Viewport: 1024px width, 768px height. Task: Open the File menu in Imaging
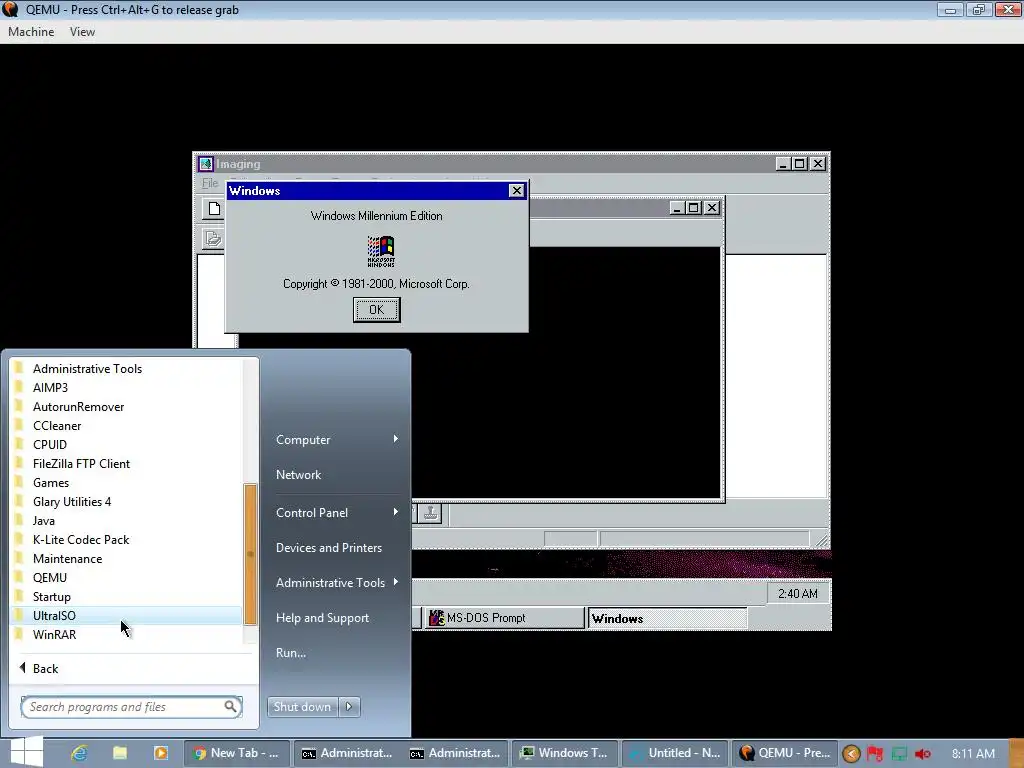tap(210, 184)
